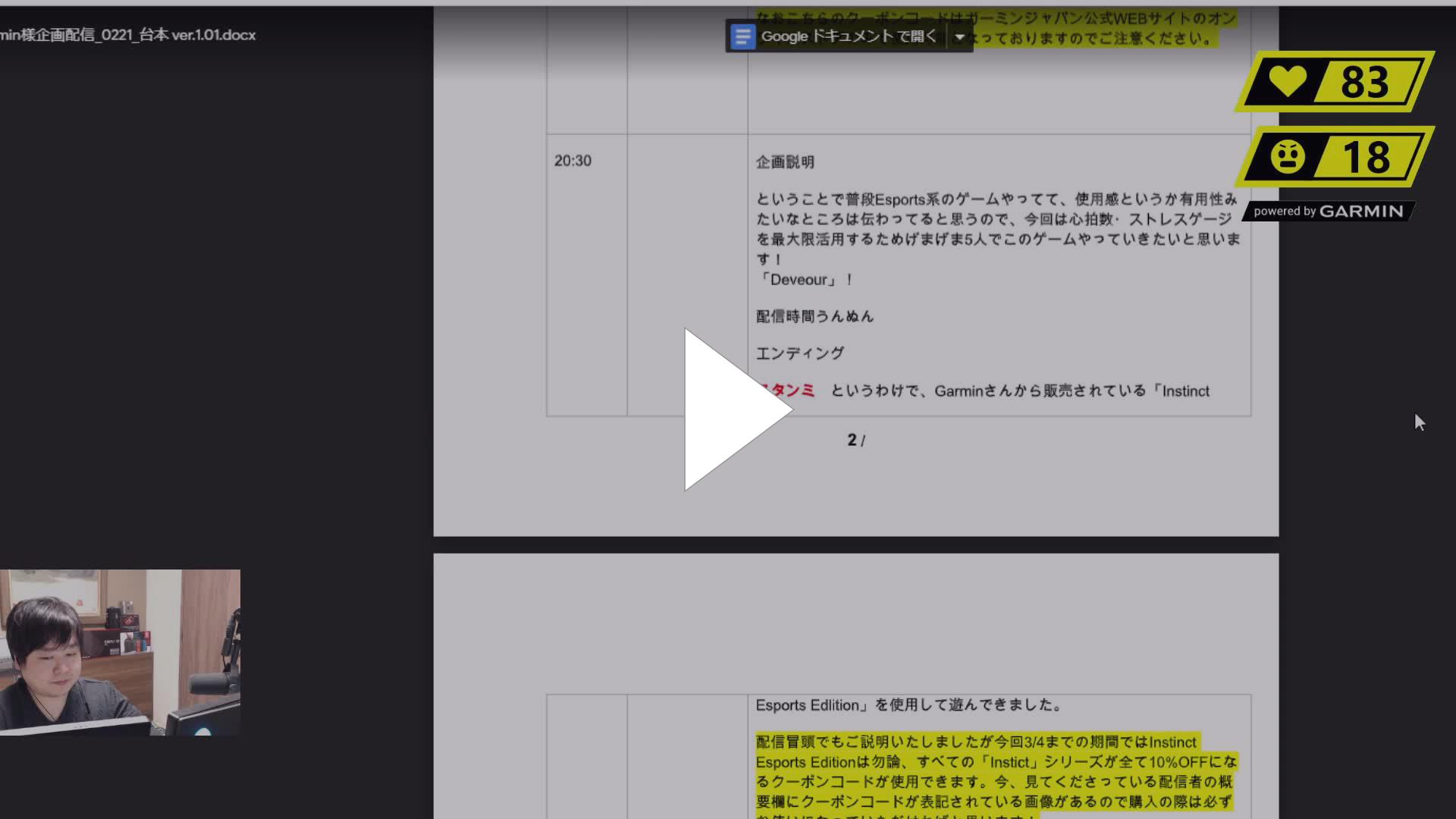
Task: Select the エンディング line in the script
Action: (799, 352)
